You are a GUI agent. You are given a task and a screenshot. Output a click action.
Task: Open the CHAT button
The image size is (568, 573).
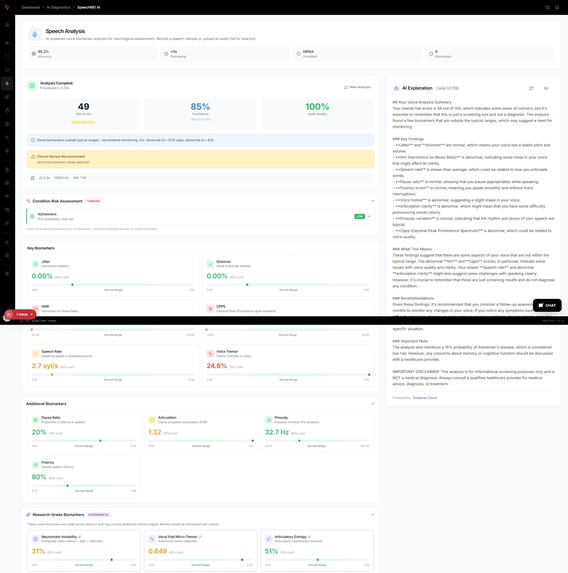547,305
